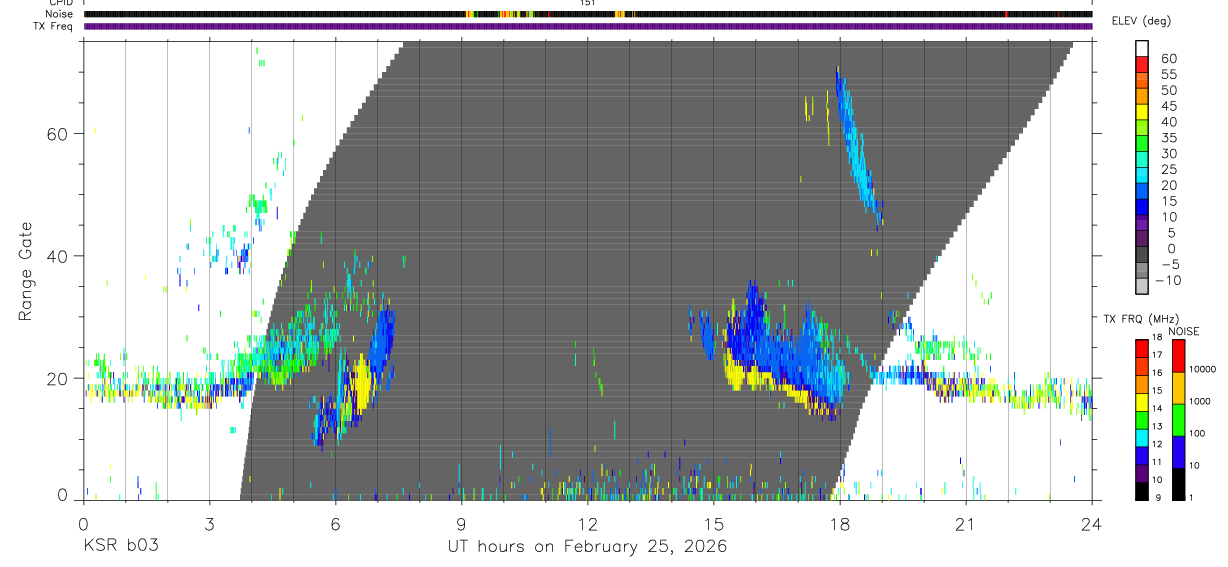Click the '-10' label on the ELEV colorbar
This screenshot has width=1228, height=567.
[x=1170, y=281]
